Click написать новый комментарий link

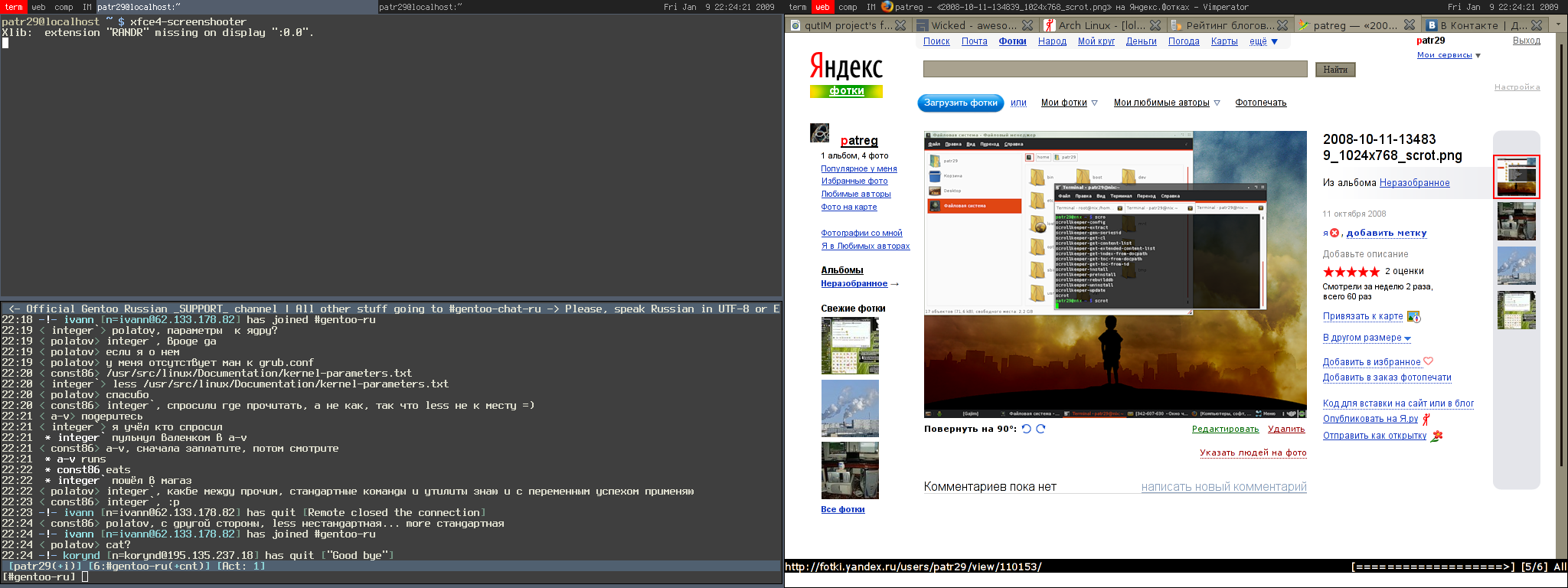pos(1223,487)
